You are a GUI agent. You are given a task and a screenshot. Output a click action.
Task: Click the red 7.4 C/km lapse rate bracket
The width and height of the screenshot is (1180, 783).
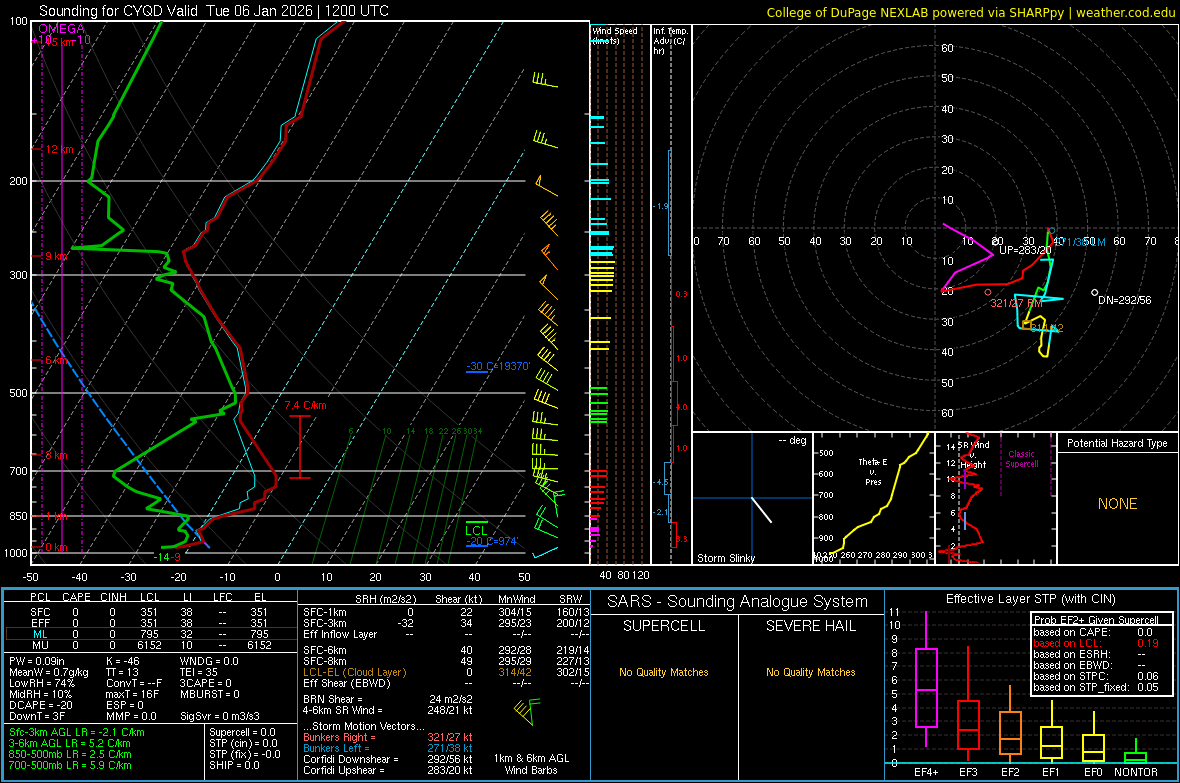click(300, 446)
